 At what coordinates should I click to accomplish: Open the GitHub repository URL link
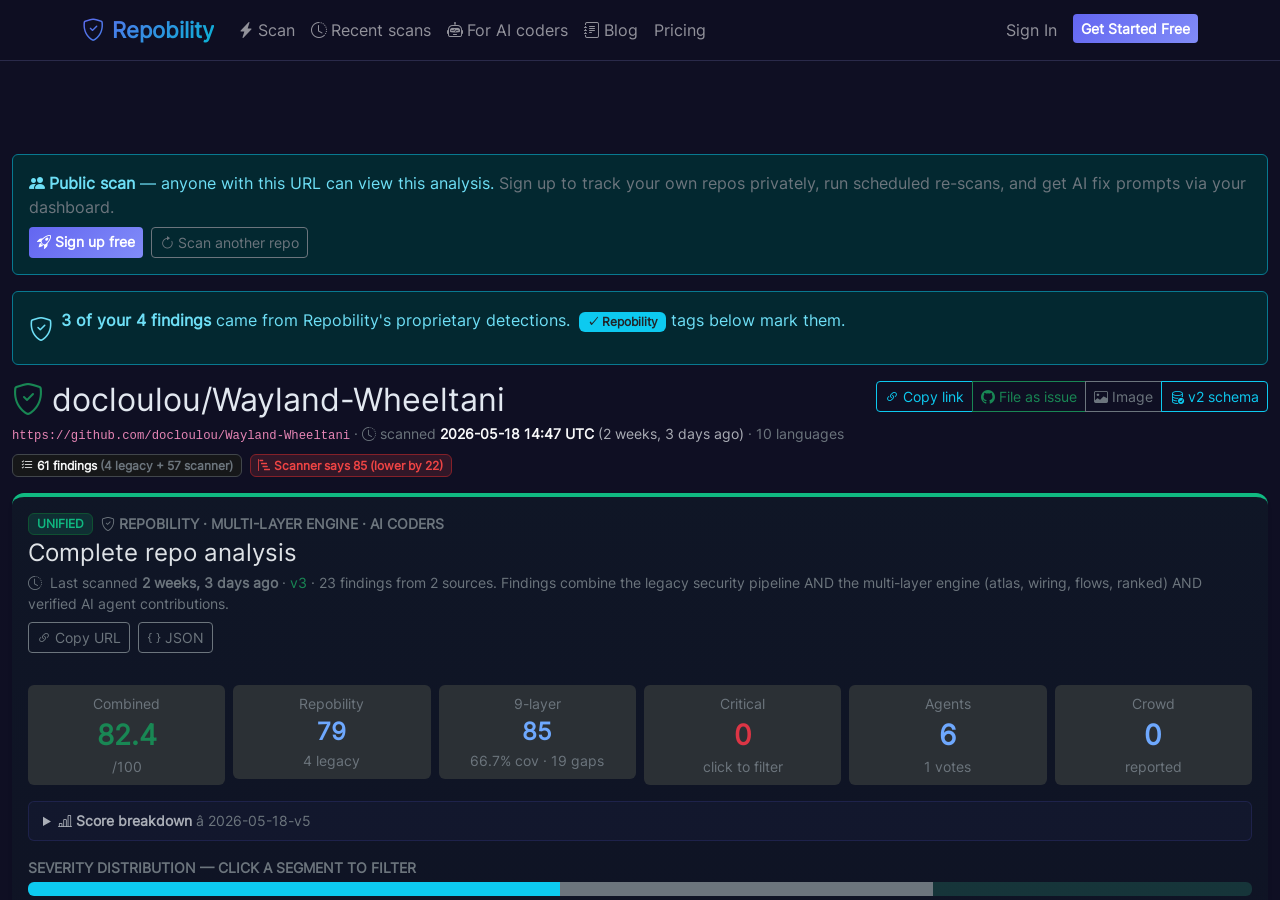[x=181, y=435]
